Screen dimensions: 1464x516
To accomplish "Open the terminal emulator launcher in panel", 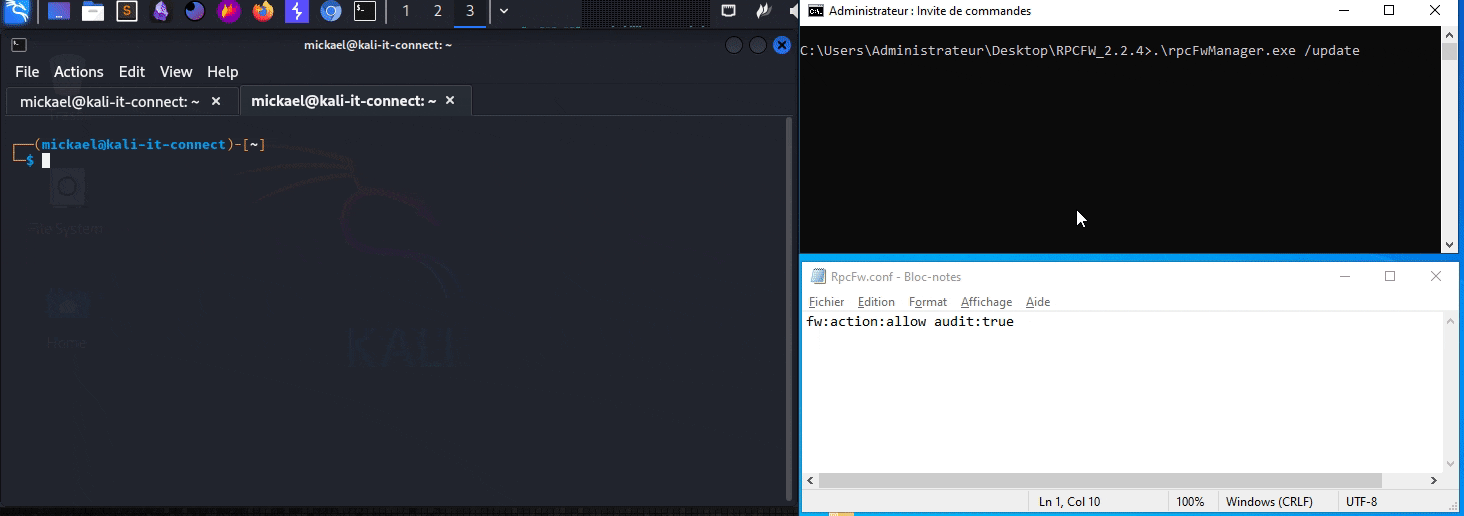I will (x=366, y=12).
